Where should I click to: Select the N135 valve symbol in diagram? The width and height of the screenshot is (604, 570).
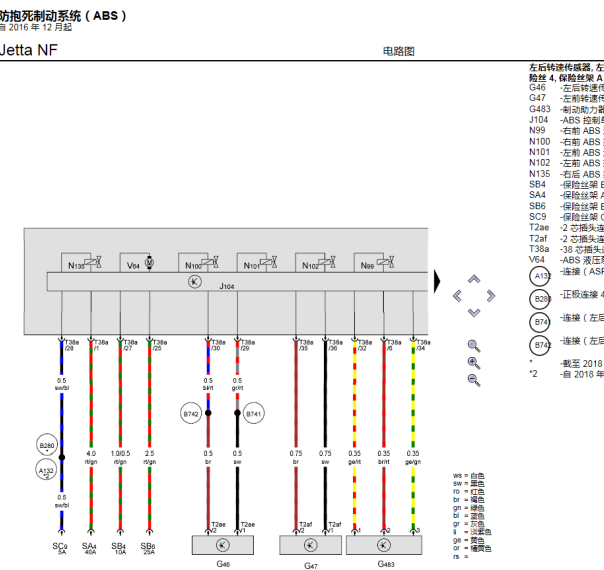pyautogui.click(x=93, y=262)
